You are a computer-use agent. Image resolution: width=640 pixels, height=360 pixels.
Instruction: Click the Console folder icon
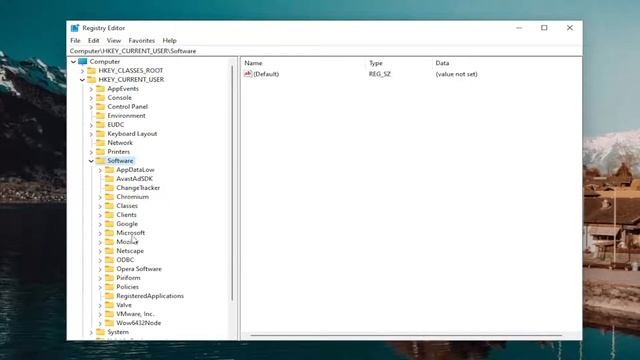[100, 98]
